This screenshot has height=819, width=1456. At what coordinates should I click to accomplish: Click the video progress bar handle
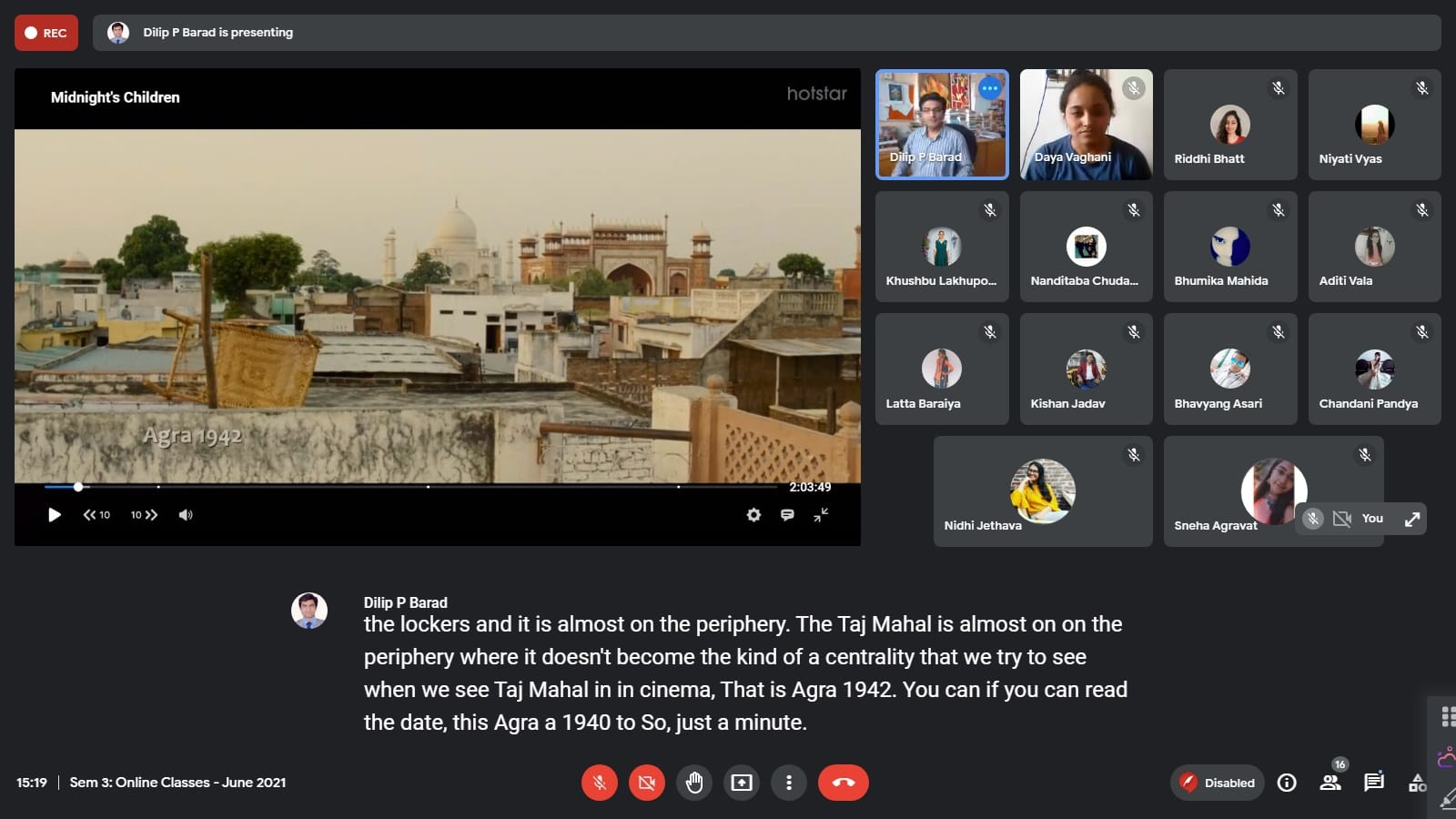(x=78, y=487)
